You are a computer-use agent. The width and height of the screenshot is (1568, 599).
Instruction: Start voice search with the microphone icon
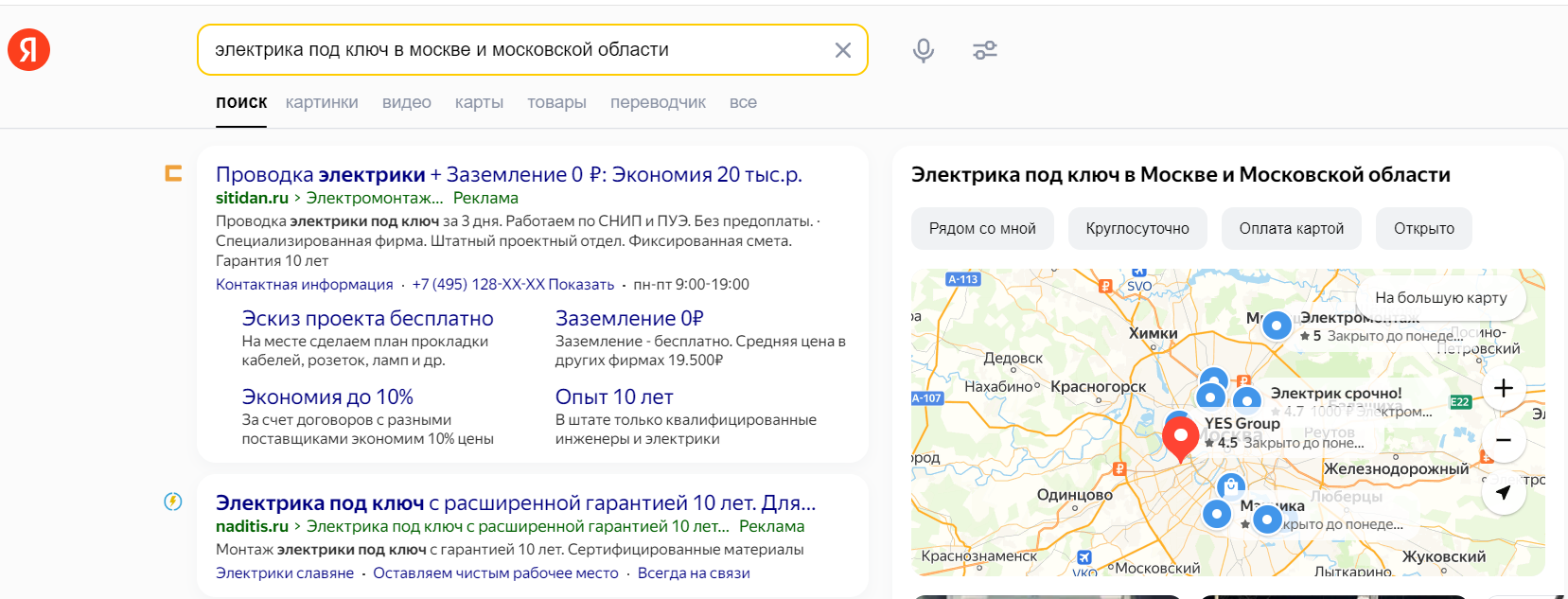(923, 50)
